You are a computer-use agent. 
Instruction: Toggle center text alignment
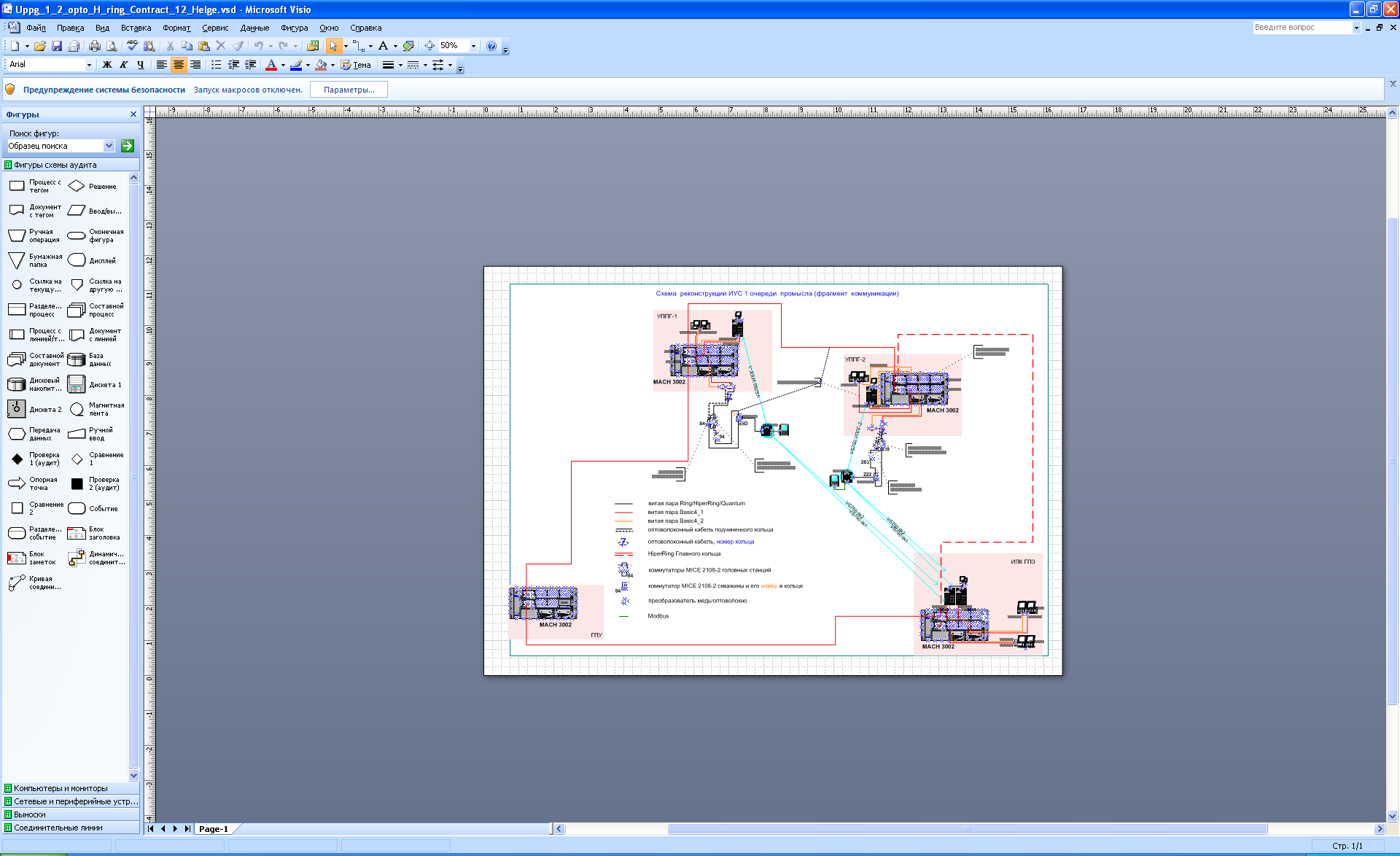coord(179,65)
